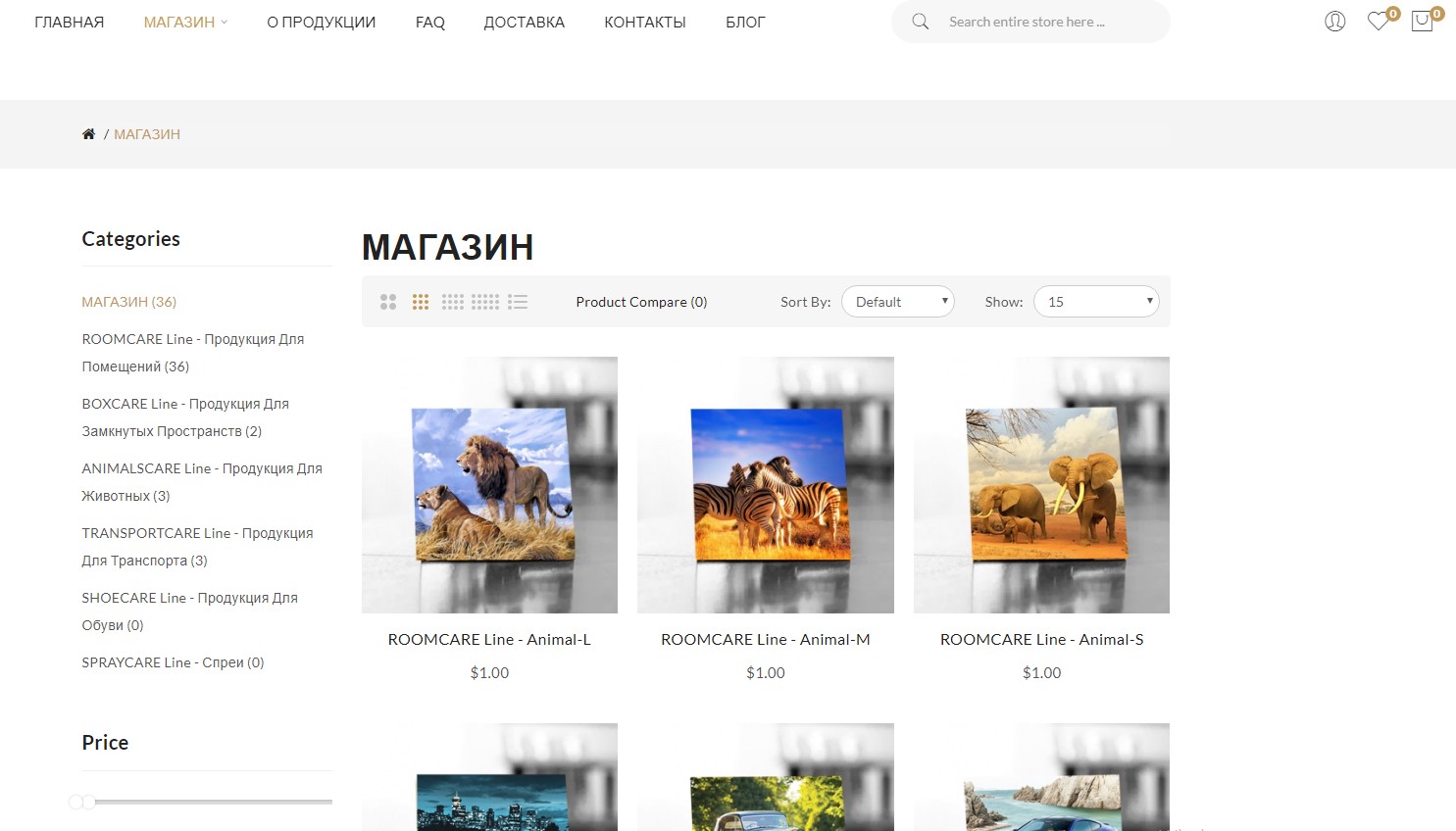The width and height of the screenshot is (1456, 831).
Task: Open the КОНТАКТЫ menu item
Action: click(645, 22)
